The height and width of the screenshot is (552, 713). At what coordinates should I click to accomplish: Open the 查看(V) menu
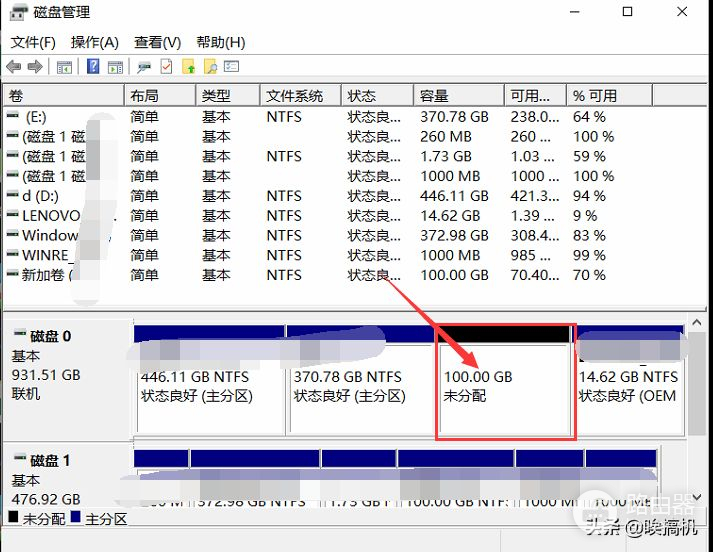tap(157, 42)
